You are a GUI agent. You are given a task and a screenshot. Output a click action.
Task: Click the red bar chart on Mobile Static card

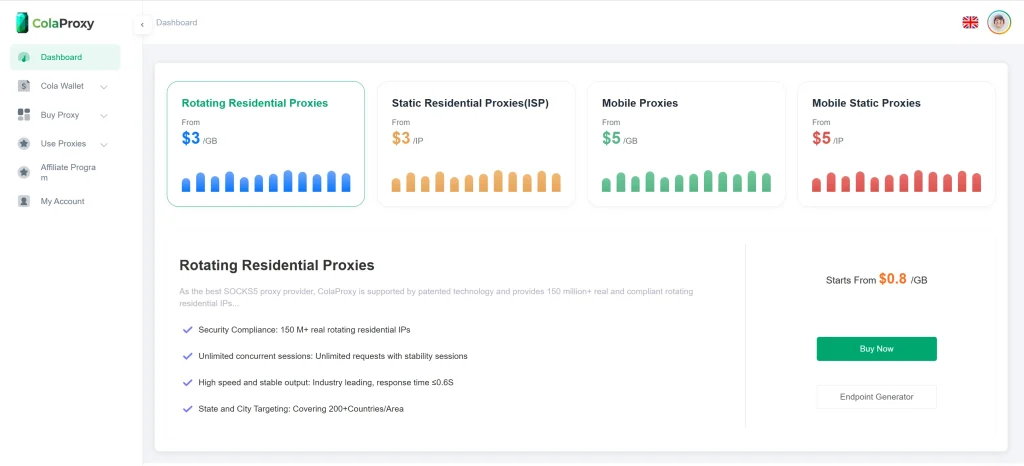click(897, 181)
